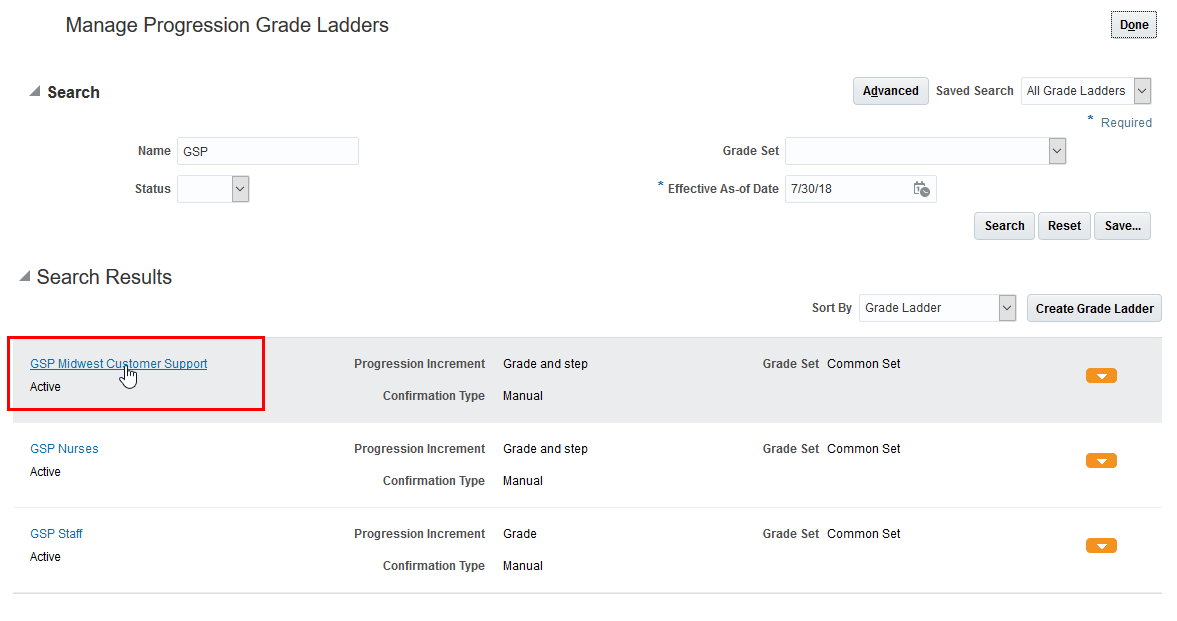
Task: Open GSP Midwest Customer Support link
Action: [x=118, y=364]
